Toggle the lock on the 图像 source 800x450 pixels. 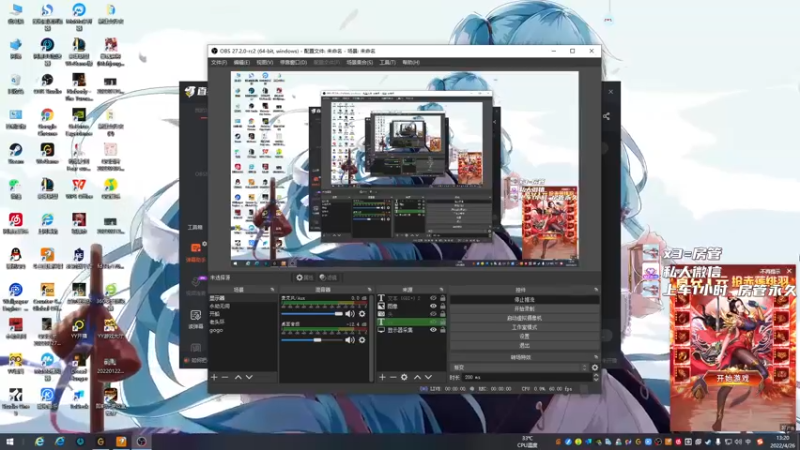click(x=442, y=306)
